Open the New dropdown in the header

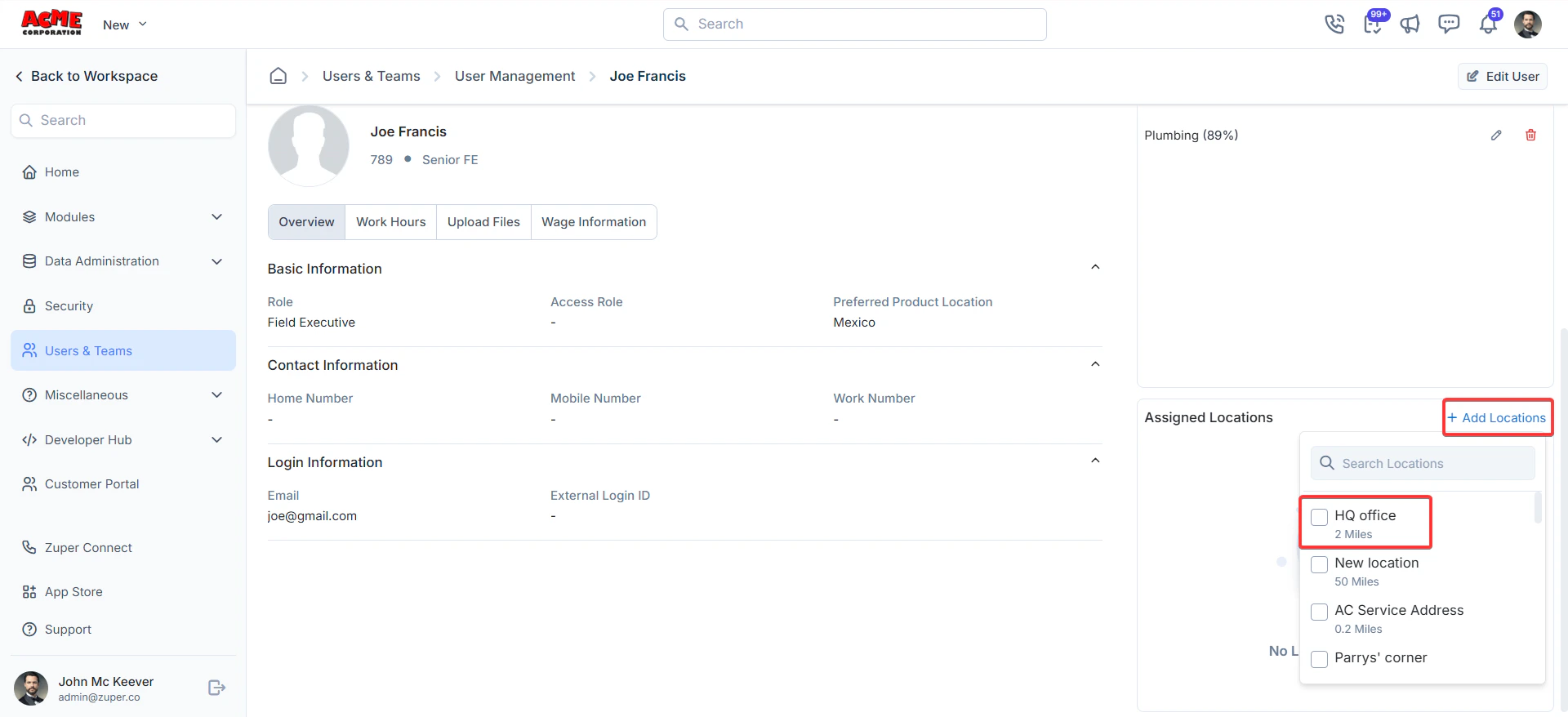tap(125, 24)
